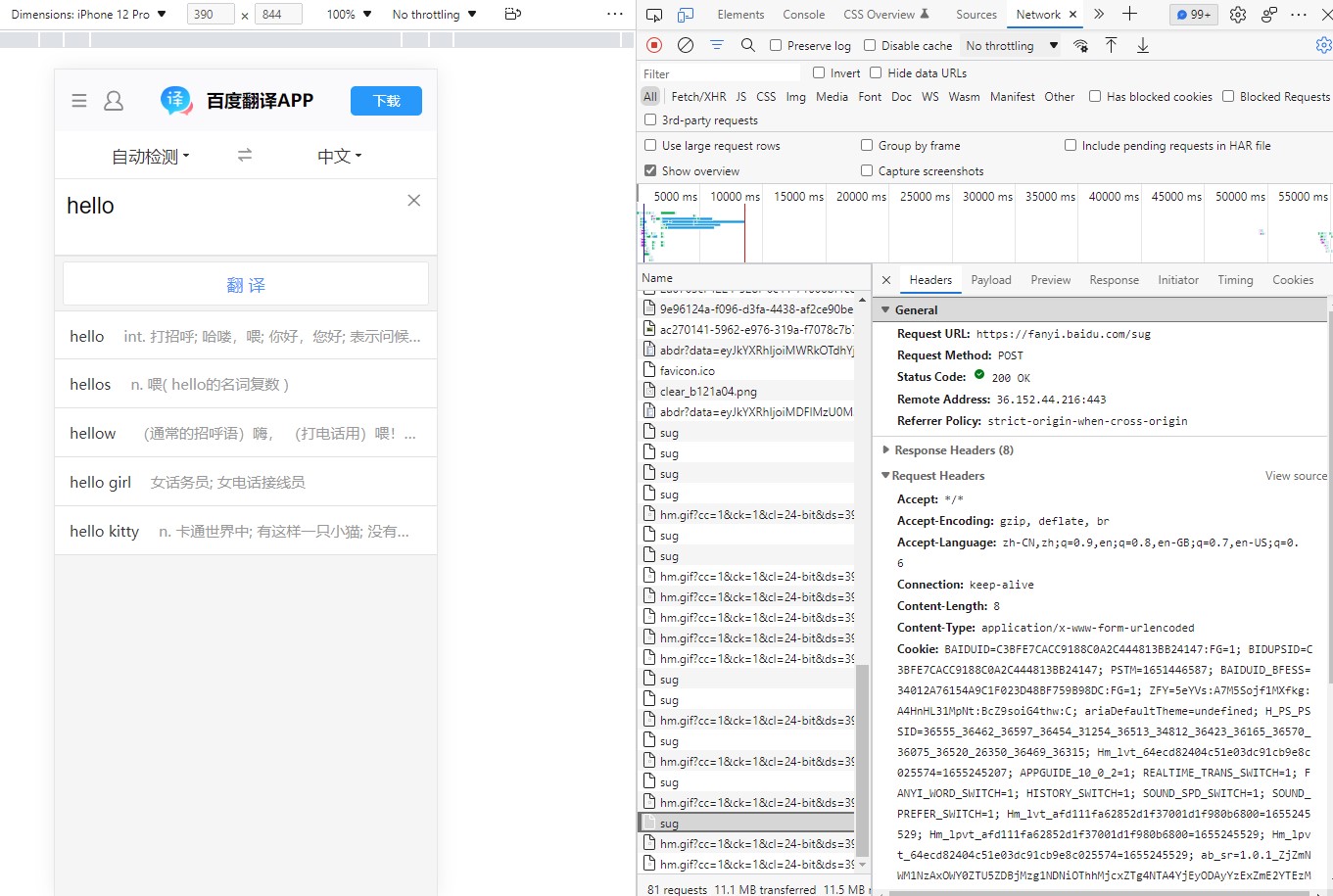1333x896 pixels.
Task: Open network search magnifier
Action: coord(747,45)
